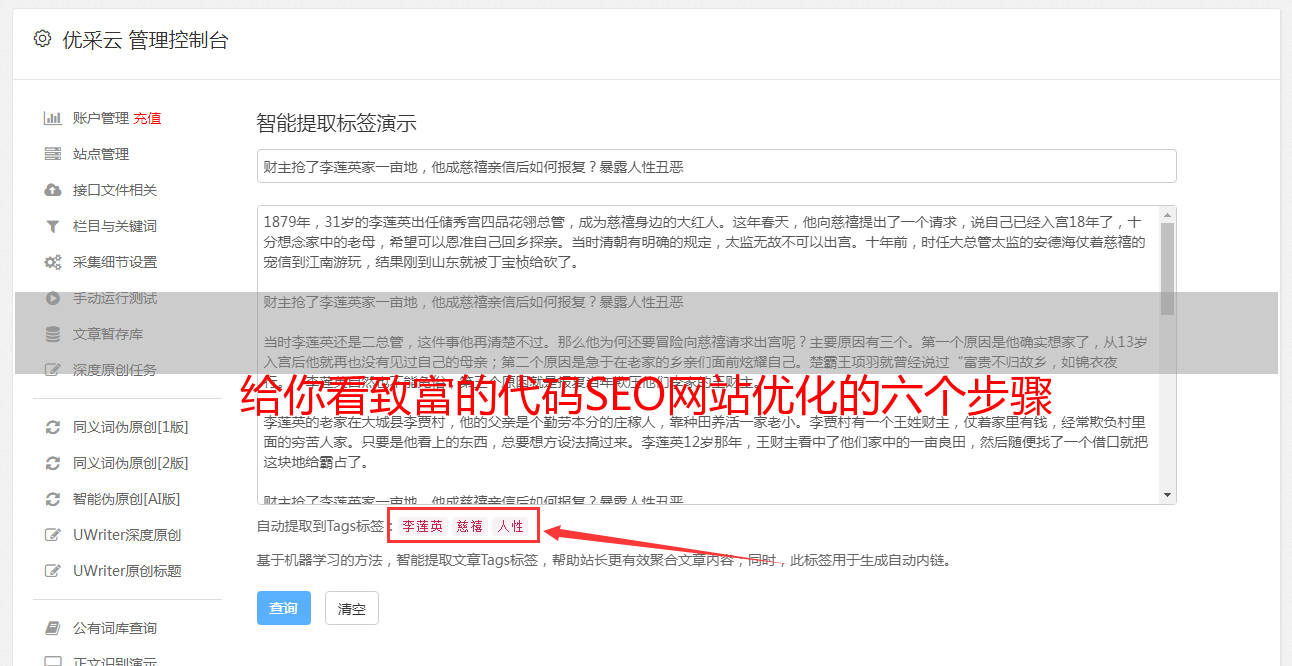Click the 李莲英 extracted tag
This screenshot has height=666, width=1292.
[x=422, y=526]
